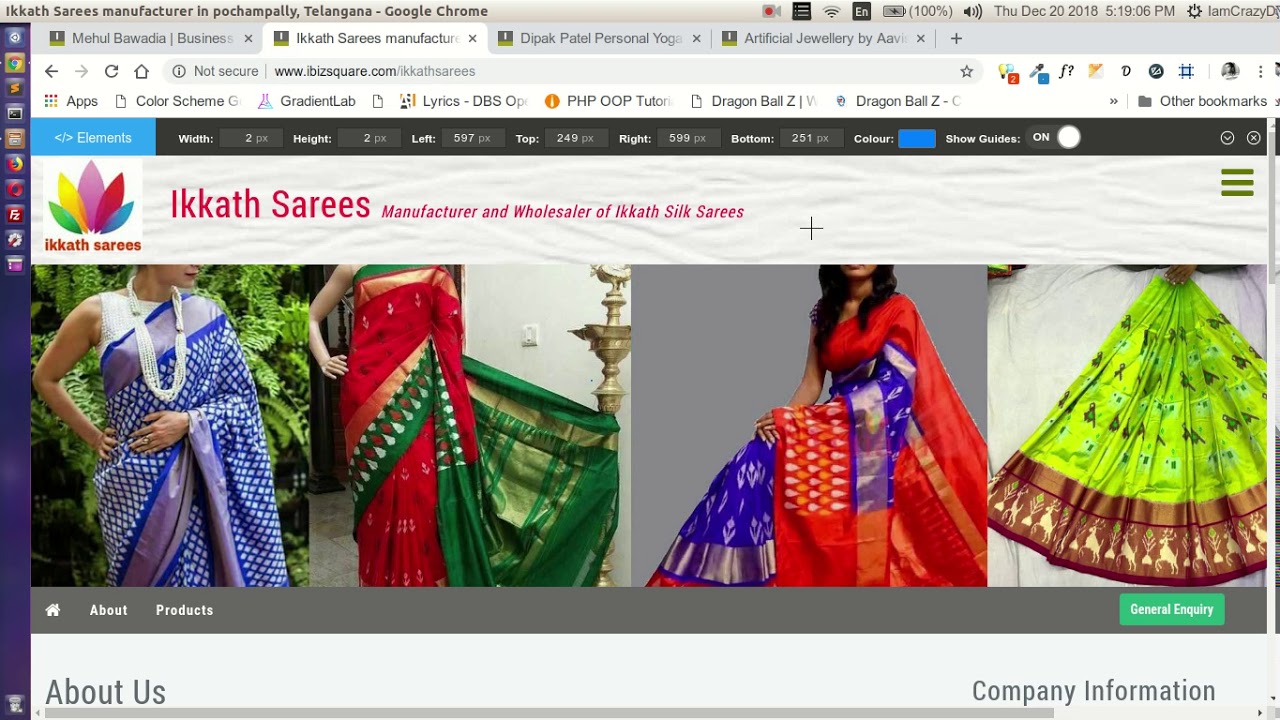The image size is (1280, 720).
Task: Expand the ruler toolbar down-chevron options
Action: (x=1227, y=138)
